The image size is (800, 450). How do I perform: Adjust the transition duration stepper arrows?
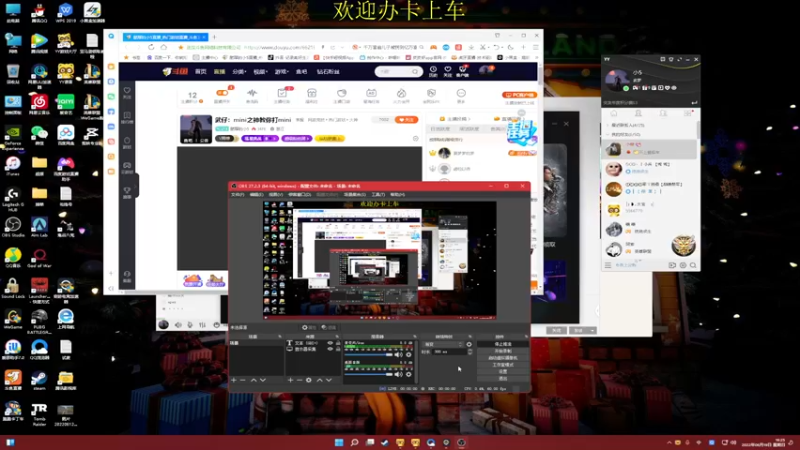pyautogui.click(x=469, y=352)
